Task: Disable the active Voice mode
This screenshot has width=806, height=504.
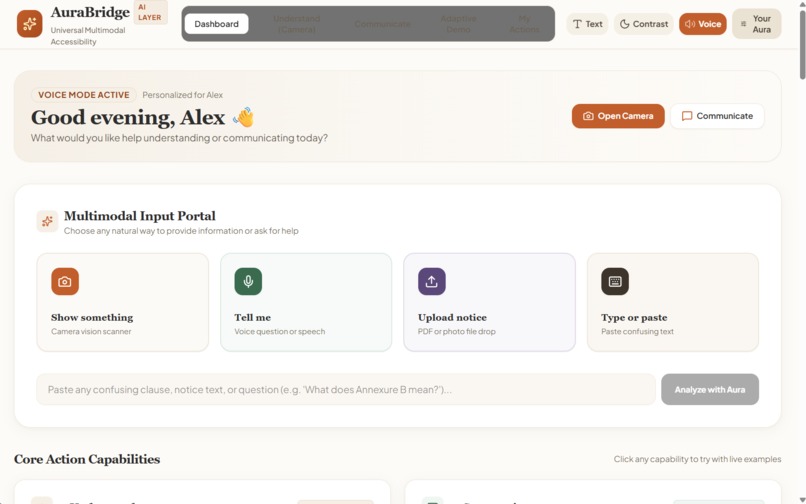Action: pyautogui.click(x=703, y=24)
